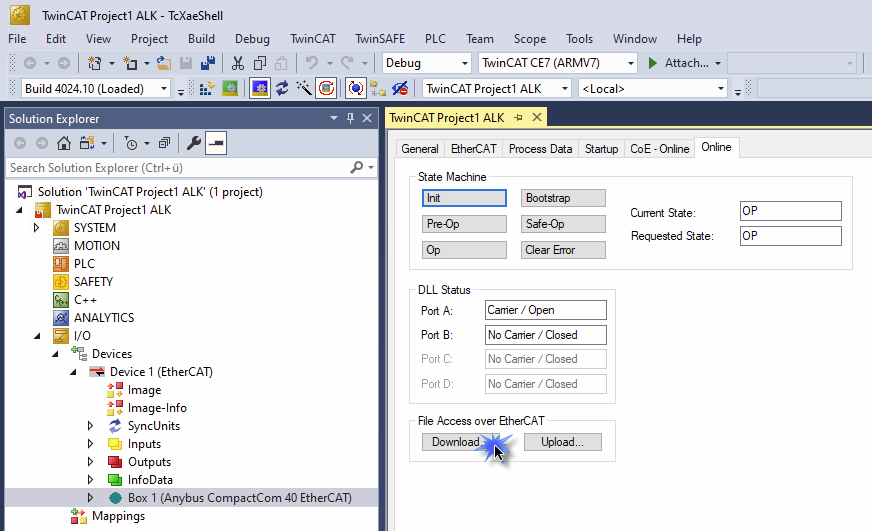Click the Activate Configuration stairs icon
This screenshot has height=531, width=872.
[207, 88]
